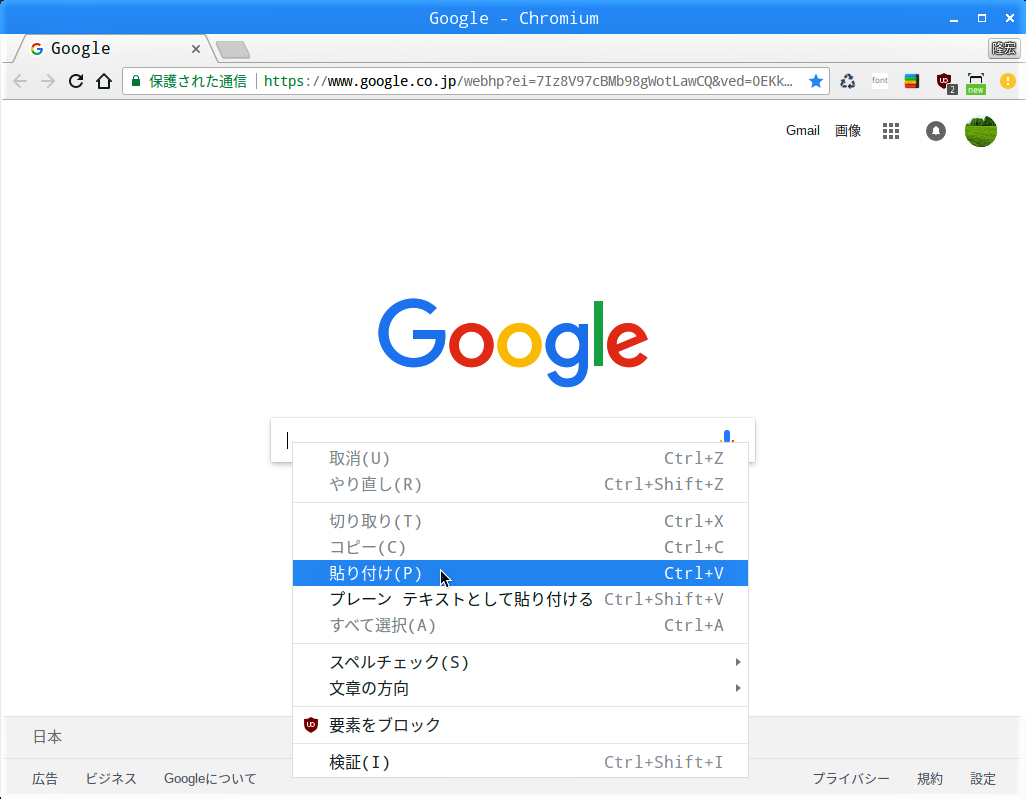The image size is (1026, 799).
Task: Open the recycle extension icon
Action: point(847,81)
